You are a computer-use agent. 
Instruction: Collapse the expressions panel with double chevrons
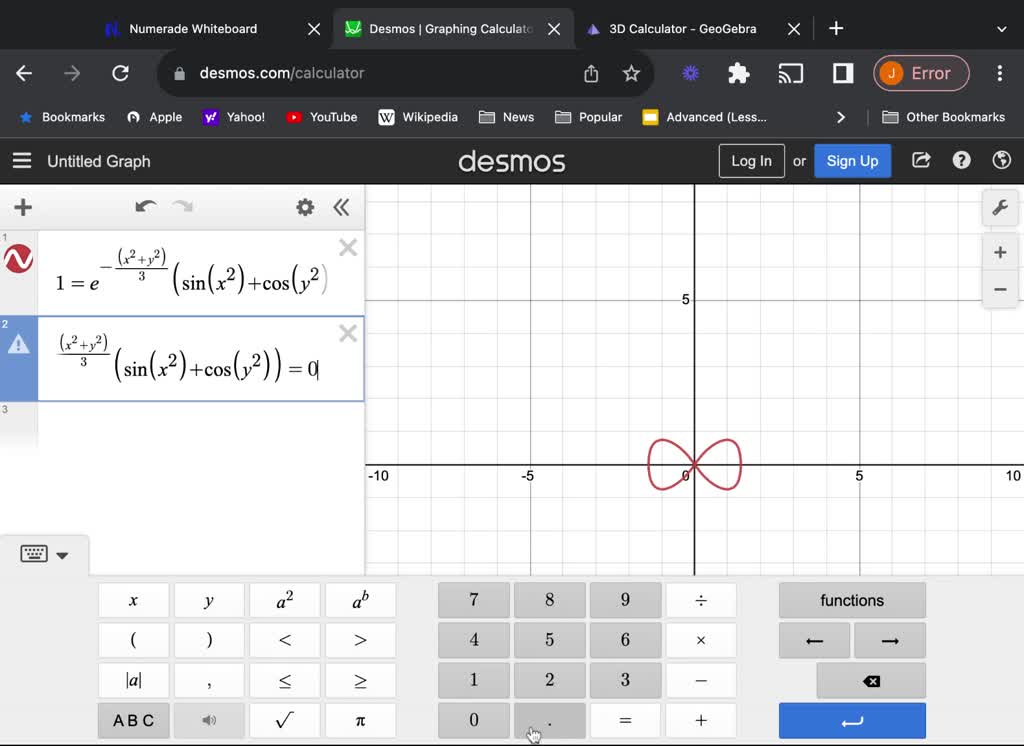(x=341, y=207)
